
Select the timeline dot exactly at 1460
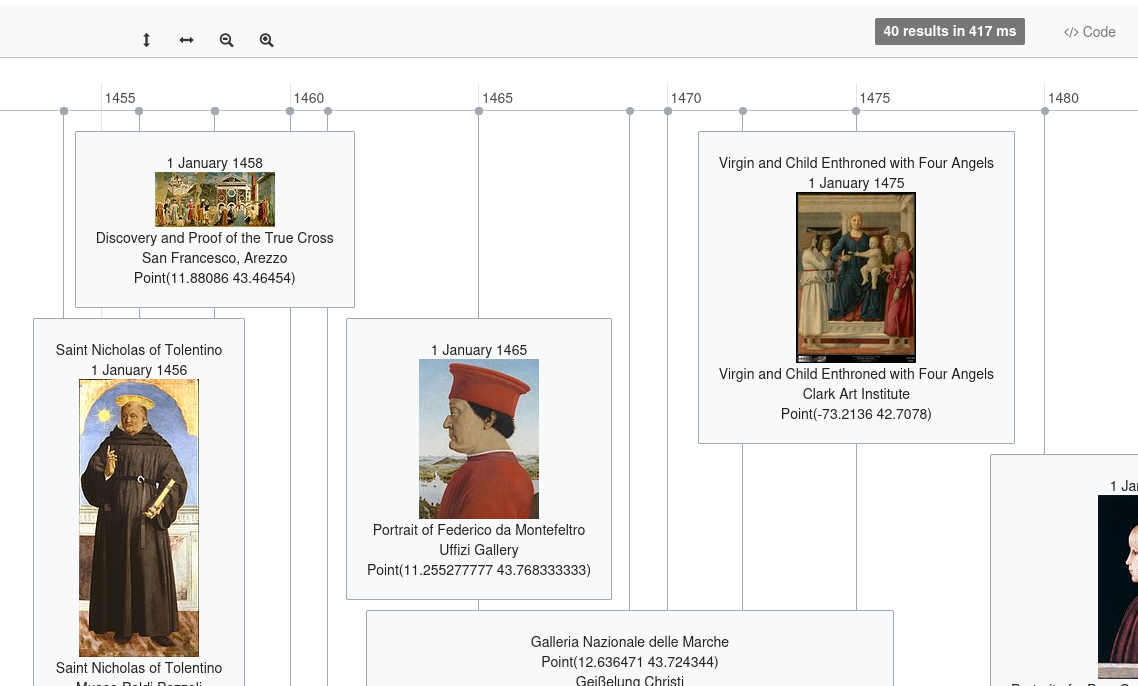(x=290, y=111)
